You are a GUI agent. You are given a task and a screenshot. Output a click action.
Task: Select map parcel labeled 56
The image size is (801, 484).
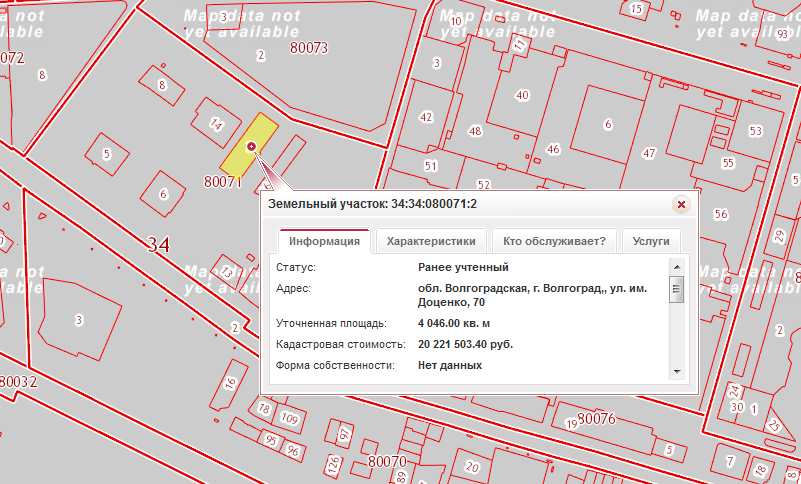[x=721, y=214]
